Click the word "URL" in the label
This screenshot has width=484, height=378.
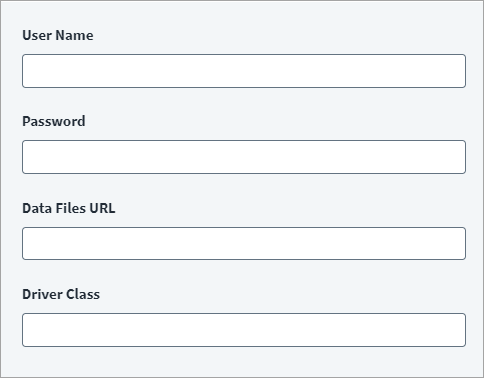(x=102, y=208)
